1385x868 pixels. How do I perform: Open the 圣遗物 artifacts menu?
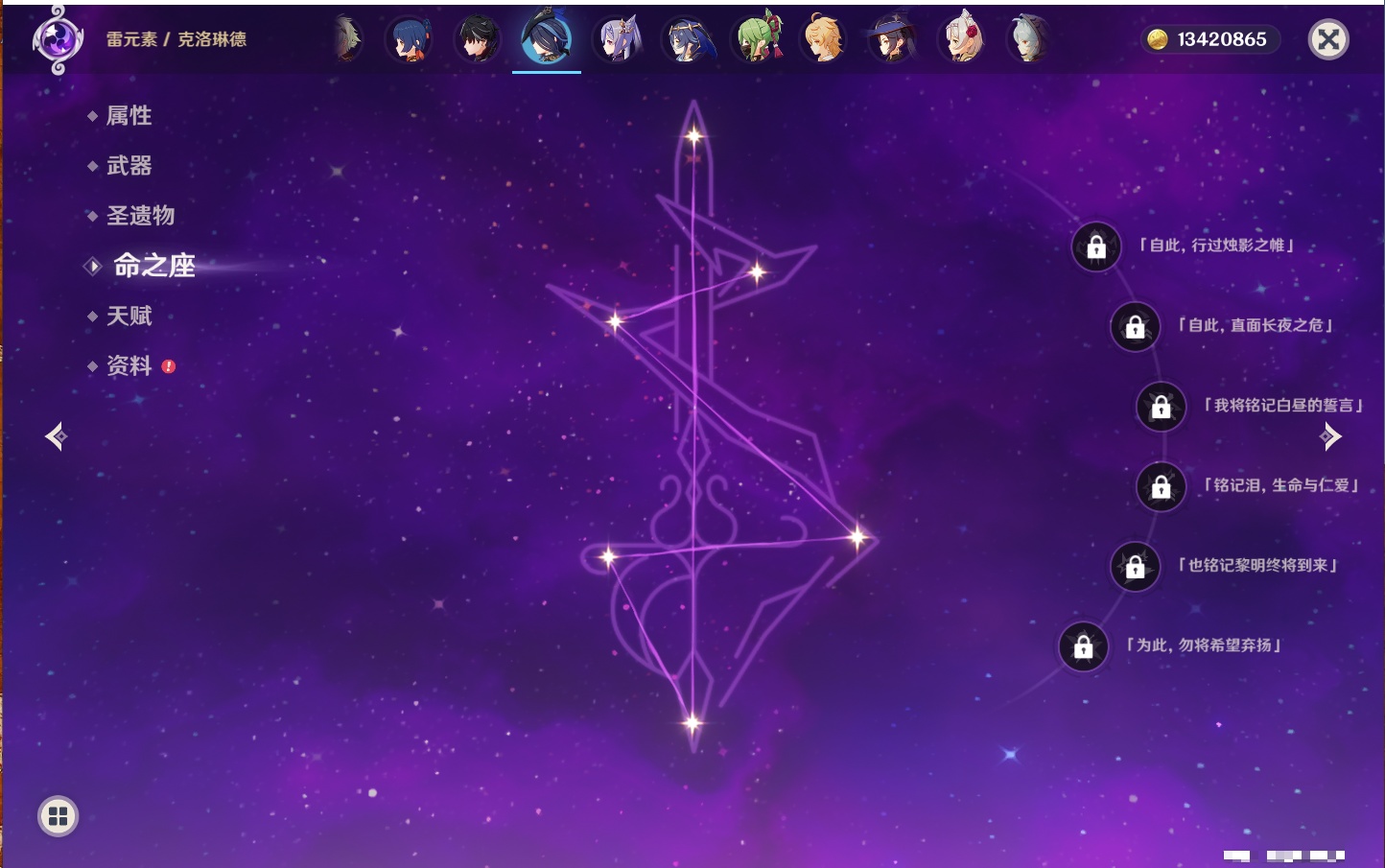(140, 216)
